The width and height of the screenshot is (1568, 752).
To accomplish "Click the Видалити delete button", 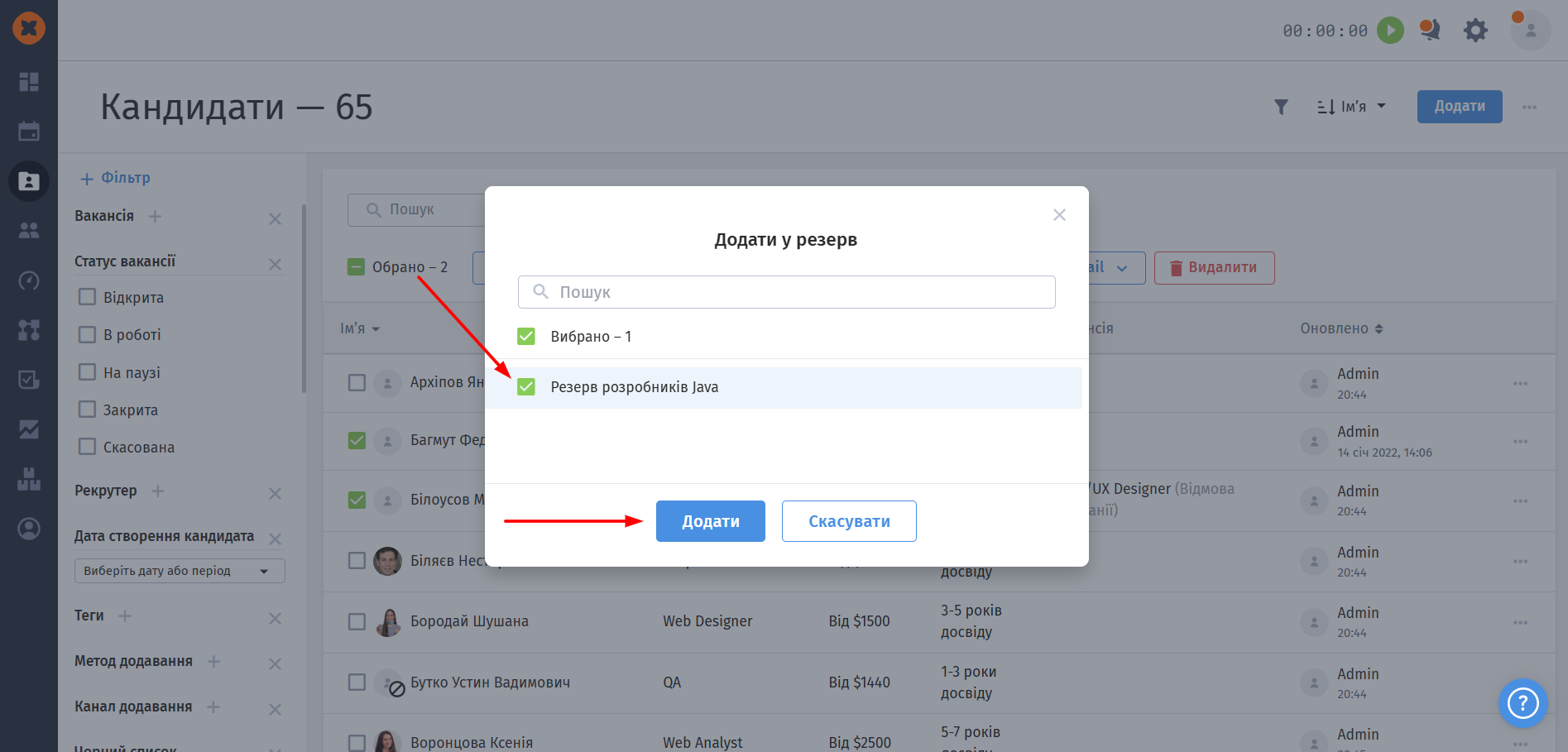I will pyautogui.click(x=1214, y=268).
